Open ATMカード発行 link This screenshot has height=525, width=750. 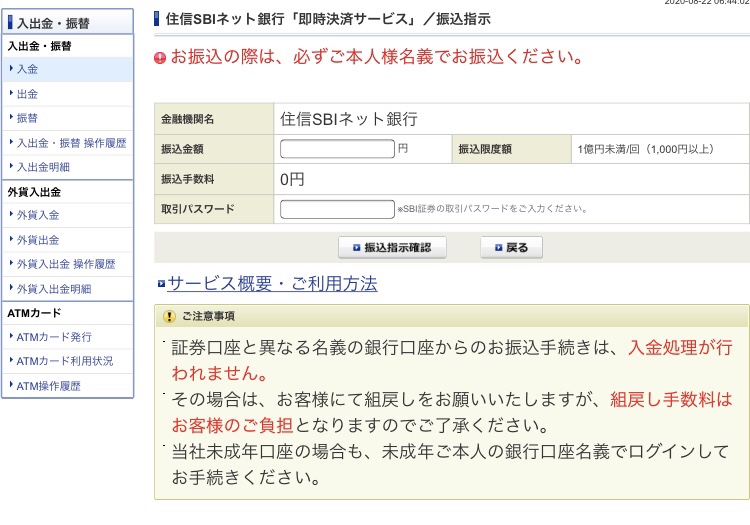(54, 337)
